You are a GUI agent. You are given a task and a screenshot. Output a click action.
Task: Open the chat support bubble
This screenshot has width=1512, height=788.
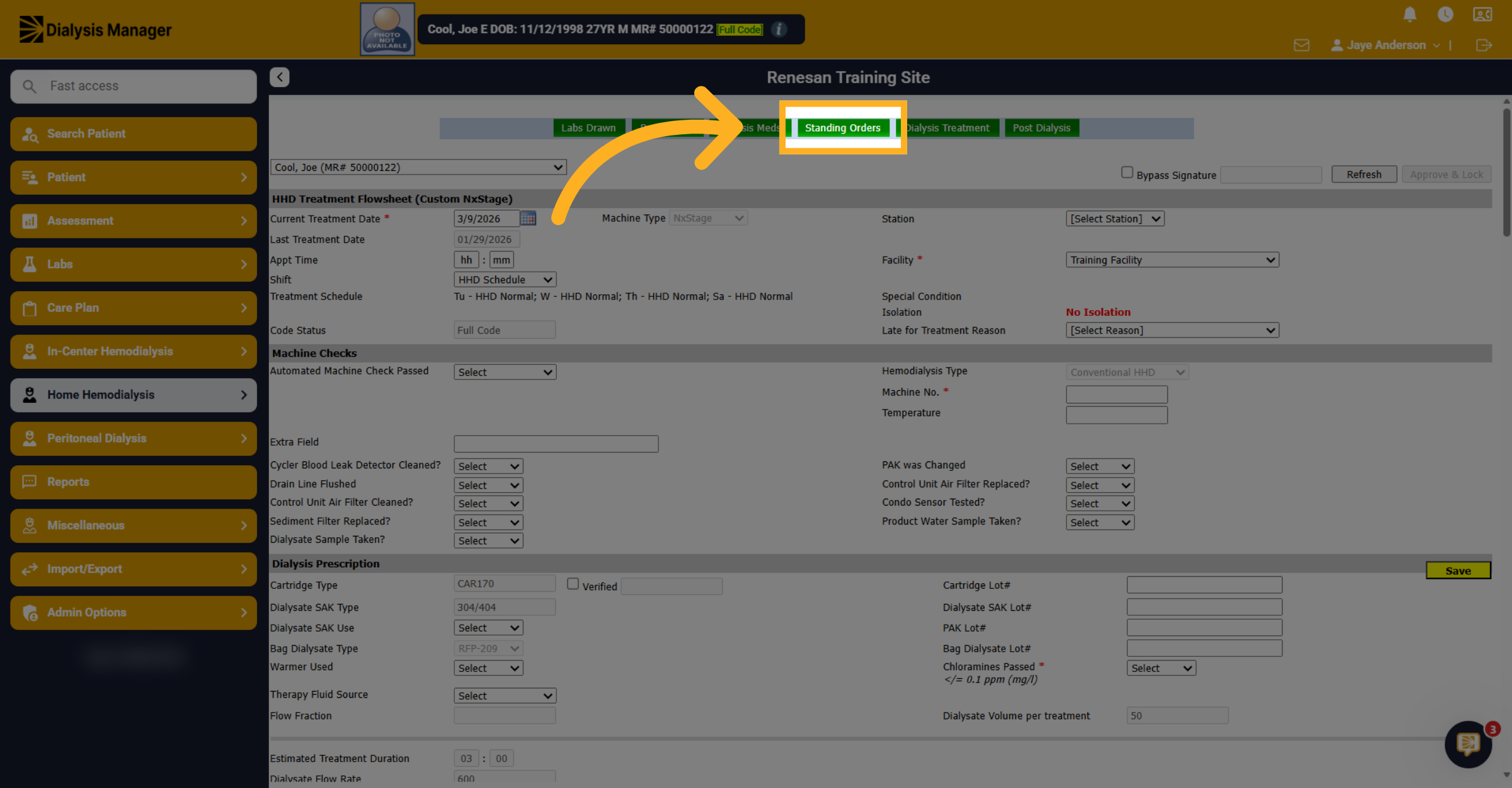point(1469,745)
